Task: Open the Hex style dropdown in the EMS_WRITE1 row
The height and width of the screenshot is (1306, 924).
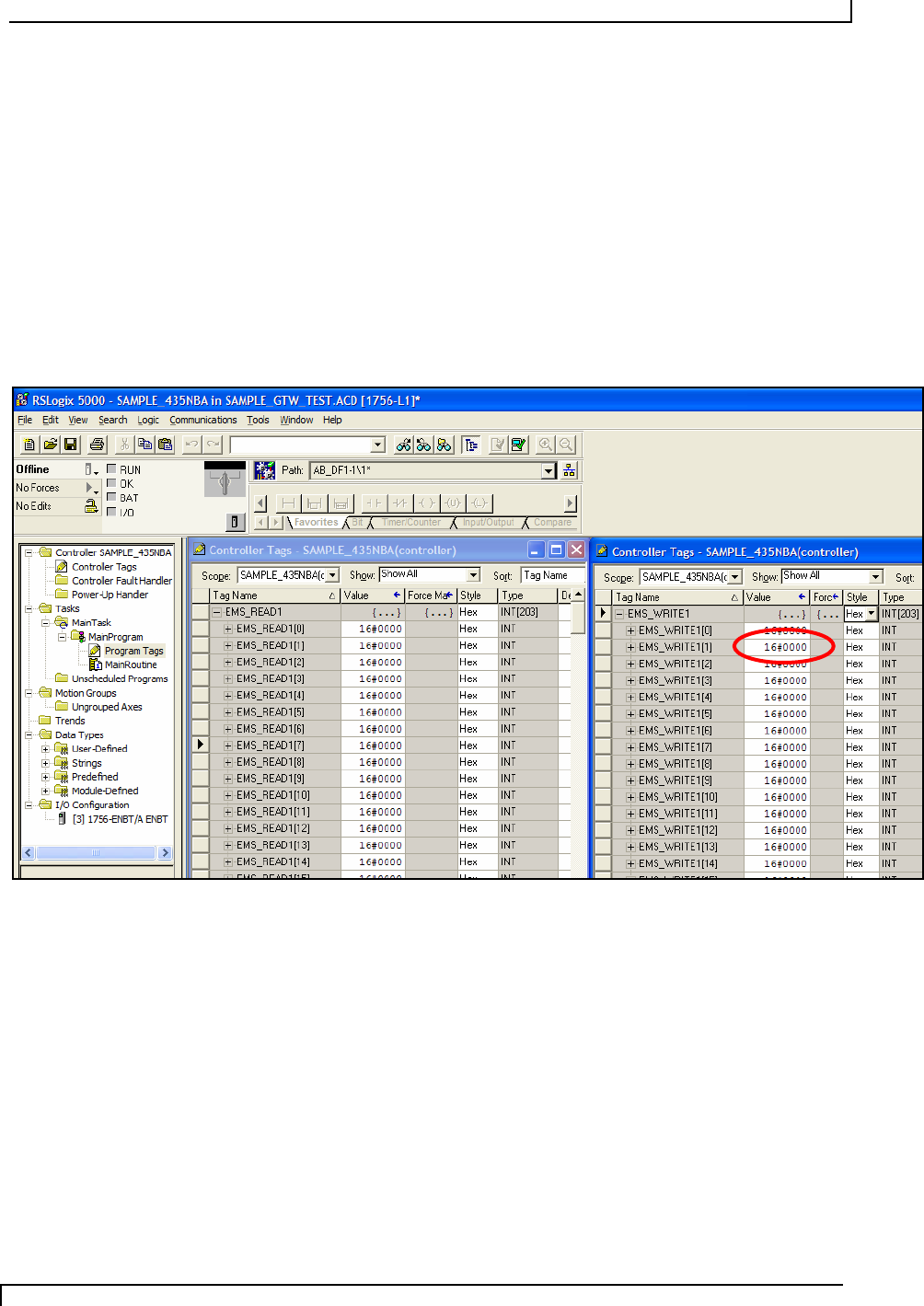Action: click(x=871, y=614)
